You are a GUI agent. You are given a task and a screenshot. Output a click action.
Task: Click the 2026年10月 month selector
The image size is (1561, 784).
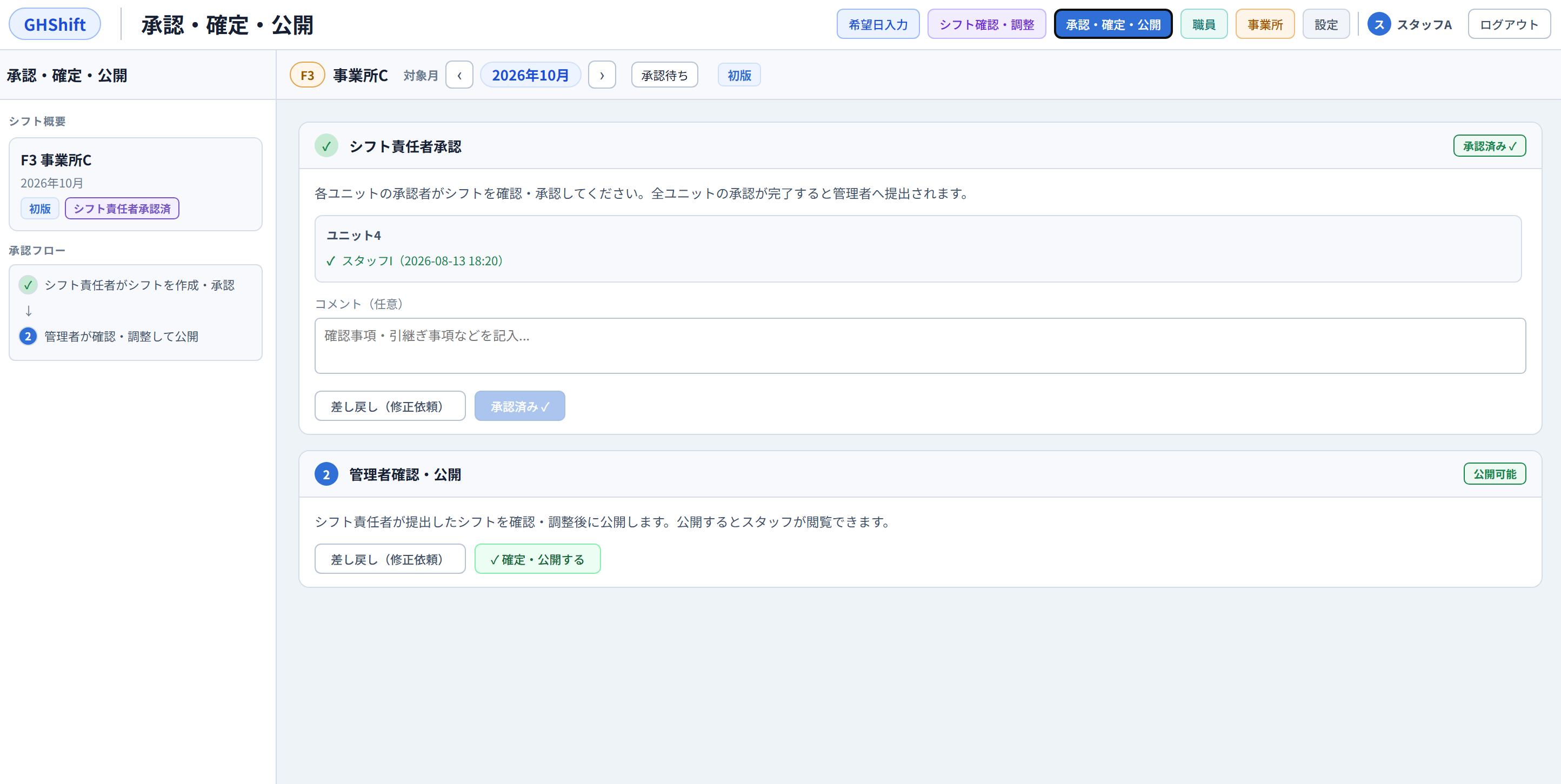click(x=530, y=75)
